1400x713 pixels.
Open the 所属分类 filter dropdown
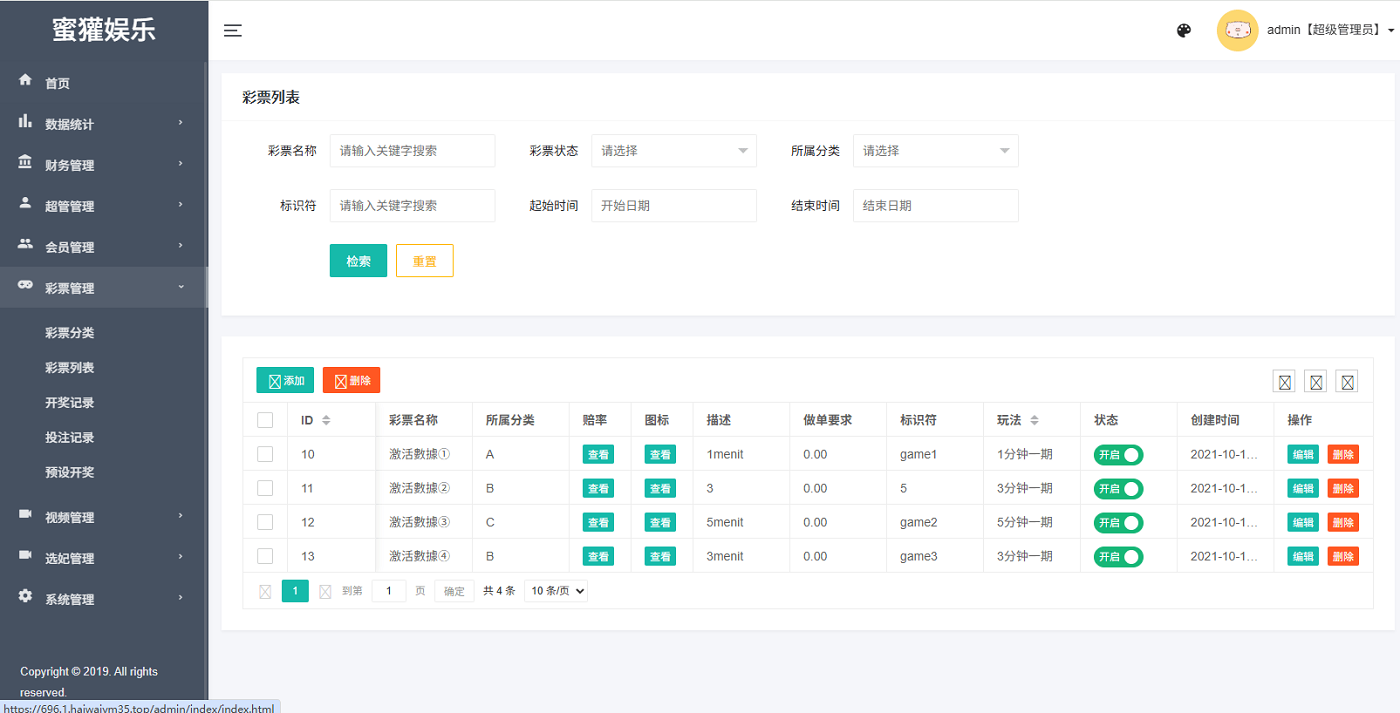[935, 151]
